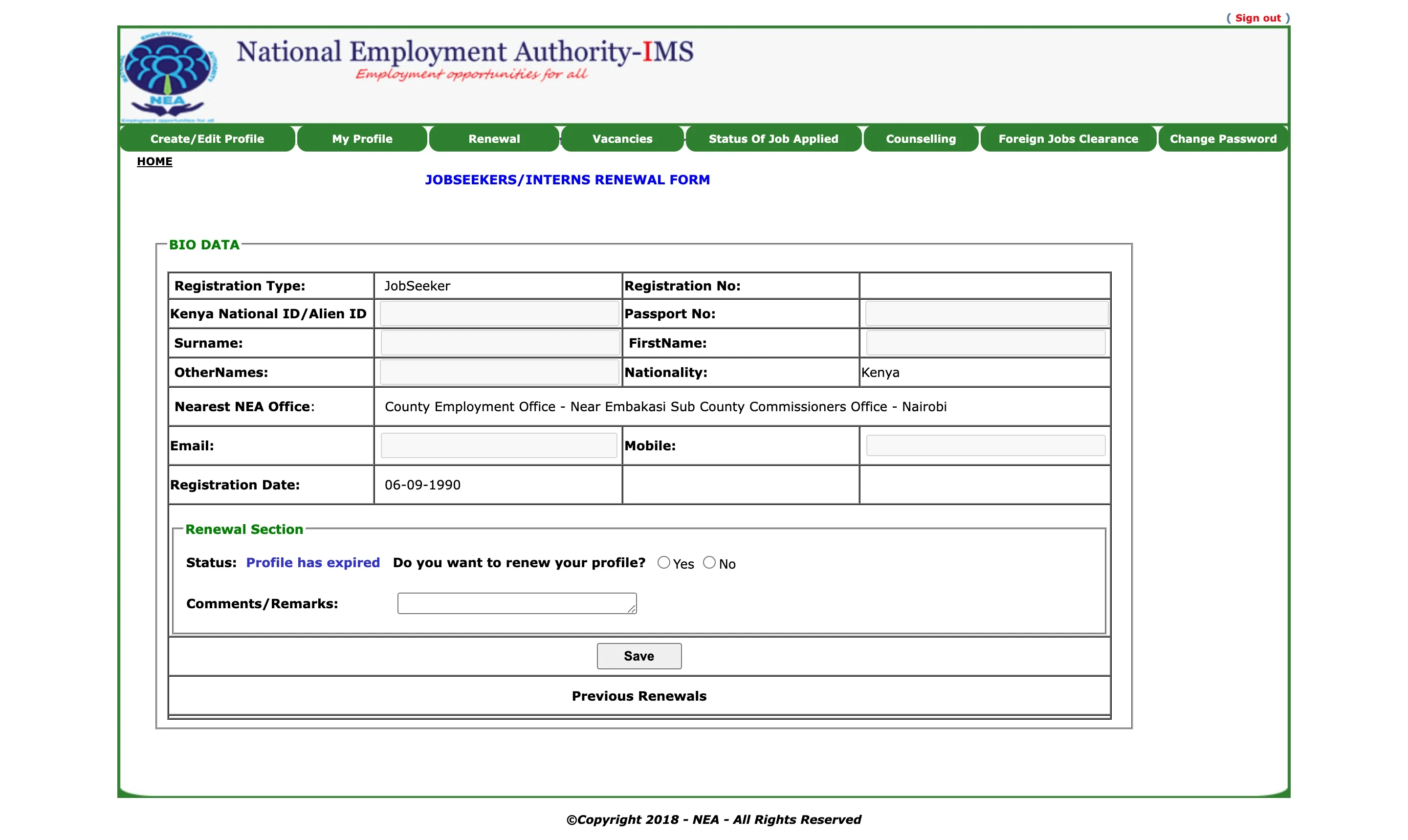Click the Kenya nationality value
1408x840 pixels.
[880, 373]
